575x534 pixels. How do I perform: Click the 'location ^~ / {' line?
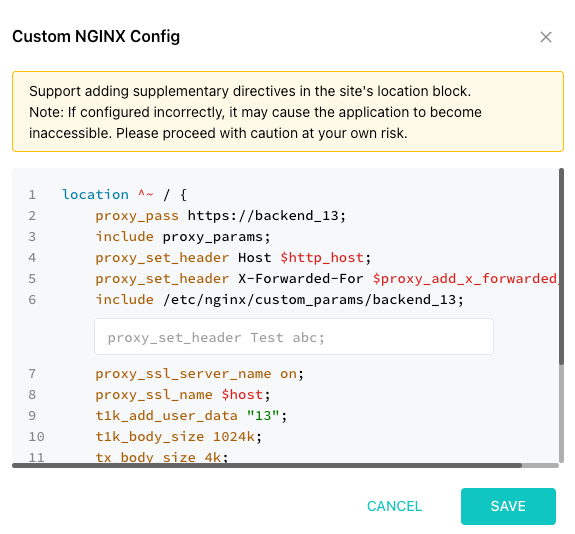click(124, 194)
